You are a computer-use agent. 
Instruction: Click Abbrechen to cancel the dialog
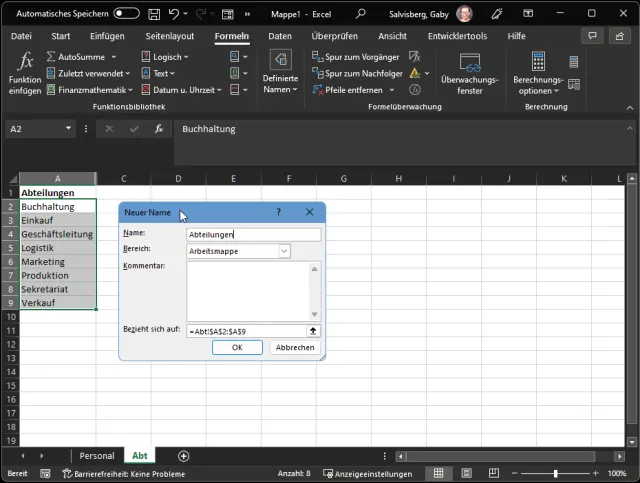295,348
